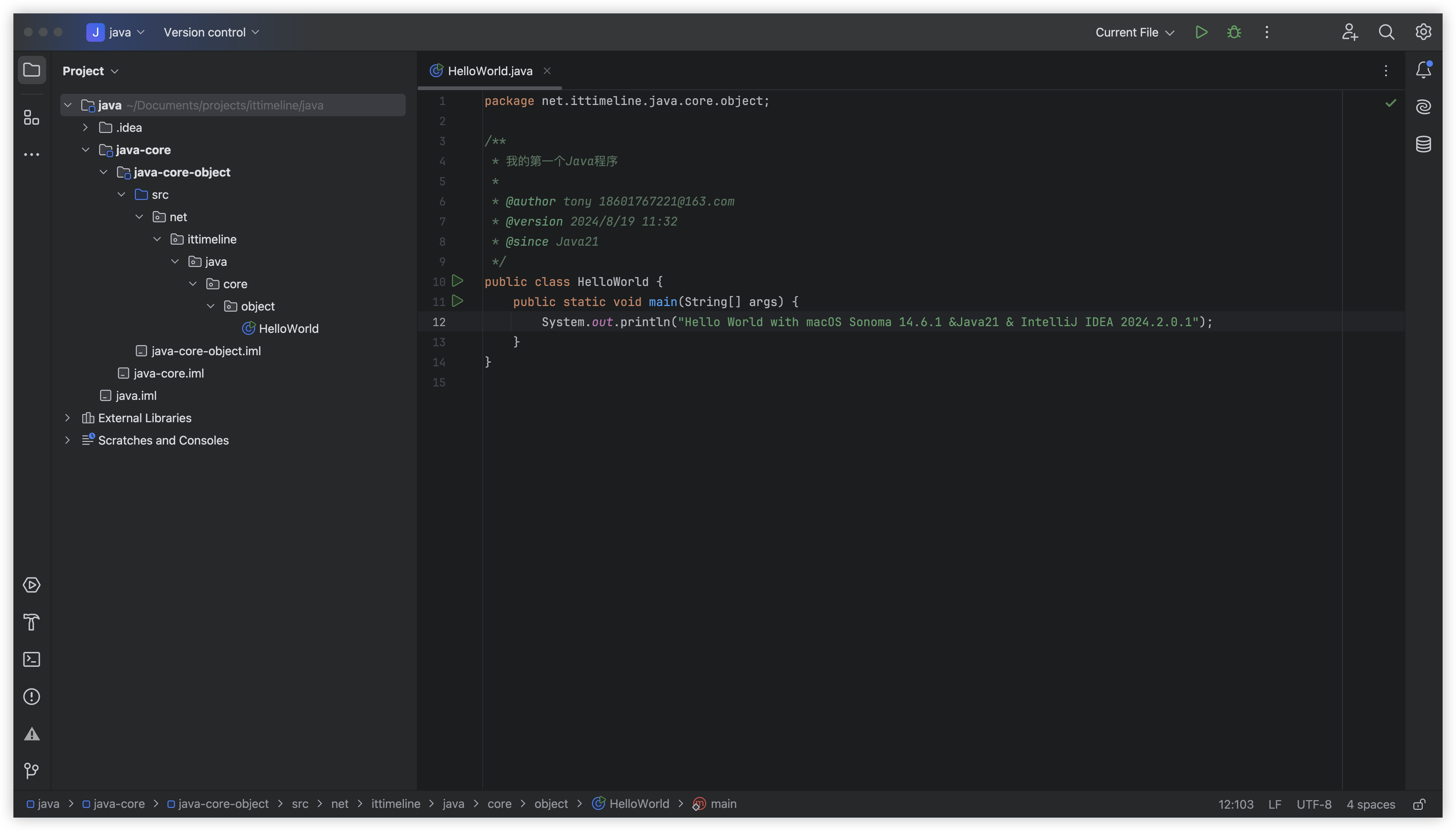Click UTF-8 encoding in the status bar
1456x831 pixels.
(1313, 804)
